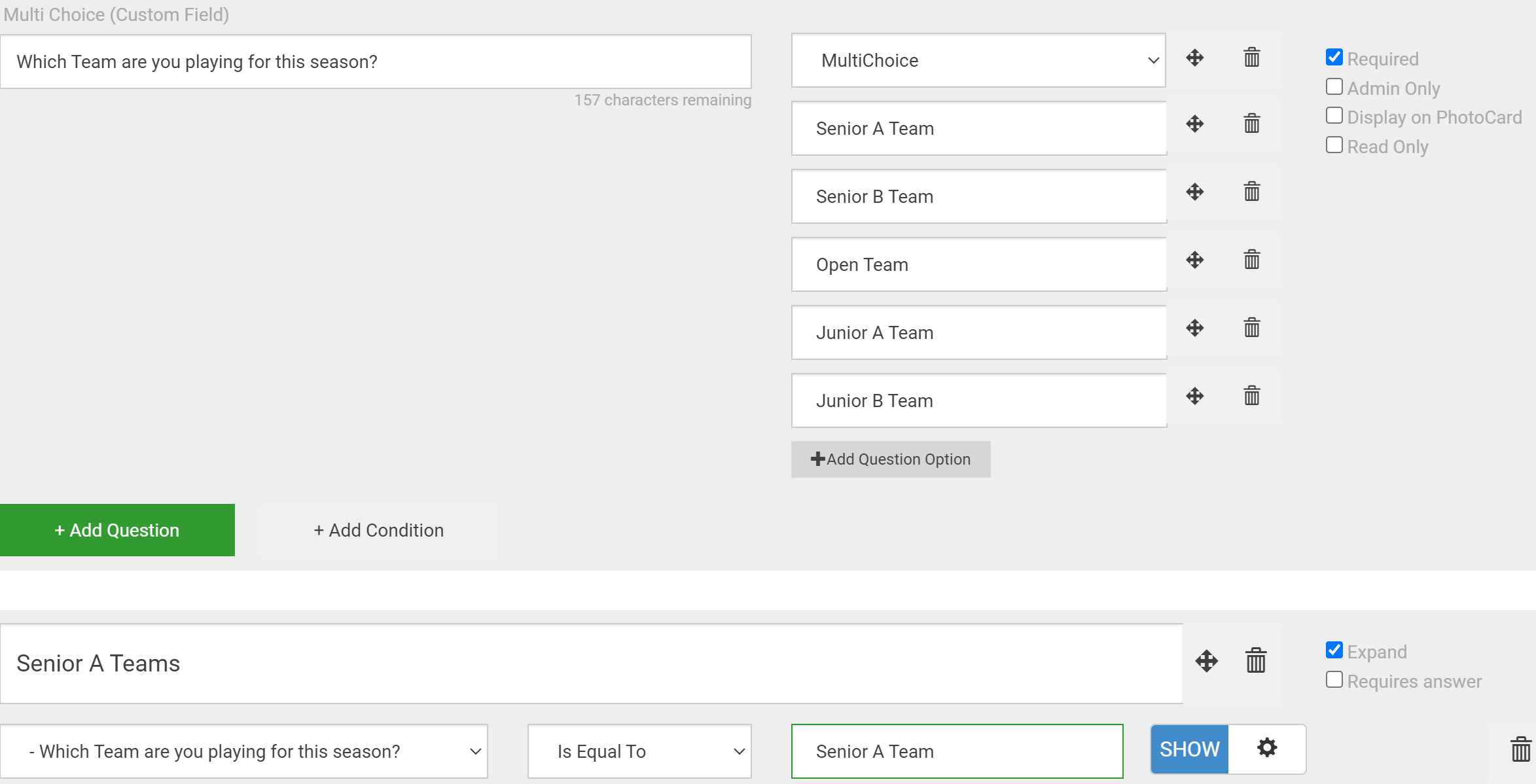Image resolution: width=1536 pixels, height=784 pixels.
Task: Expand the condition question selector dropdown
Action: tap(243, 751)
